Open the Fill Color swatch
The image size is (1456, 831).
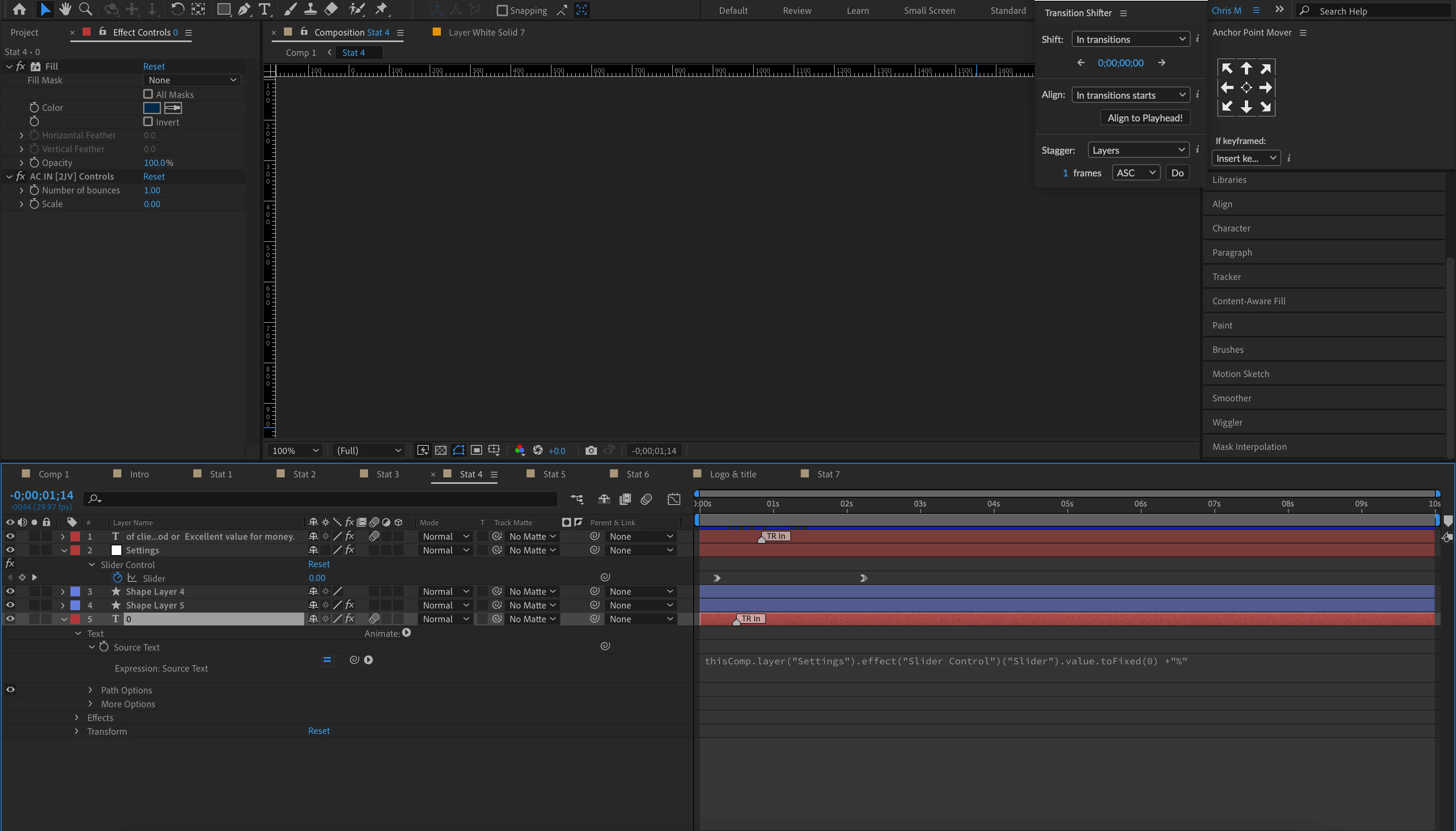point(152,107)
